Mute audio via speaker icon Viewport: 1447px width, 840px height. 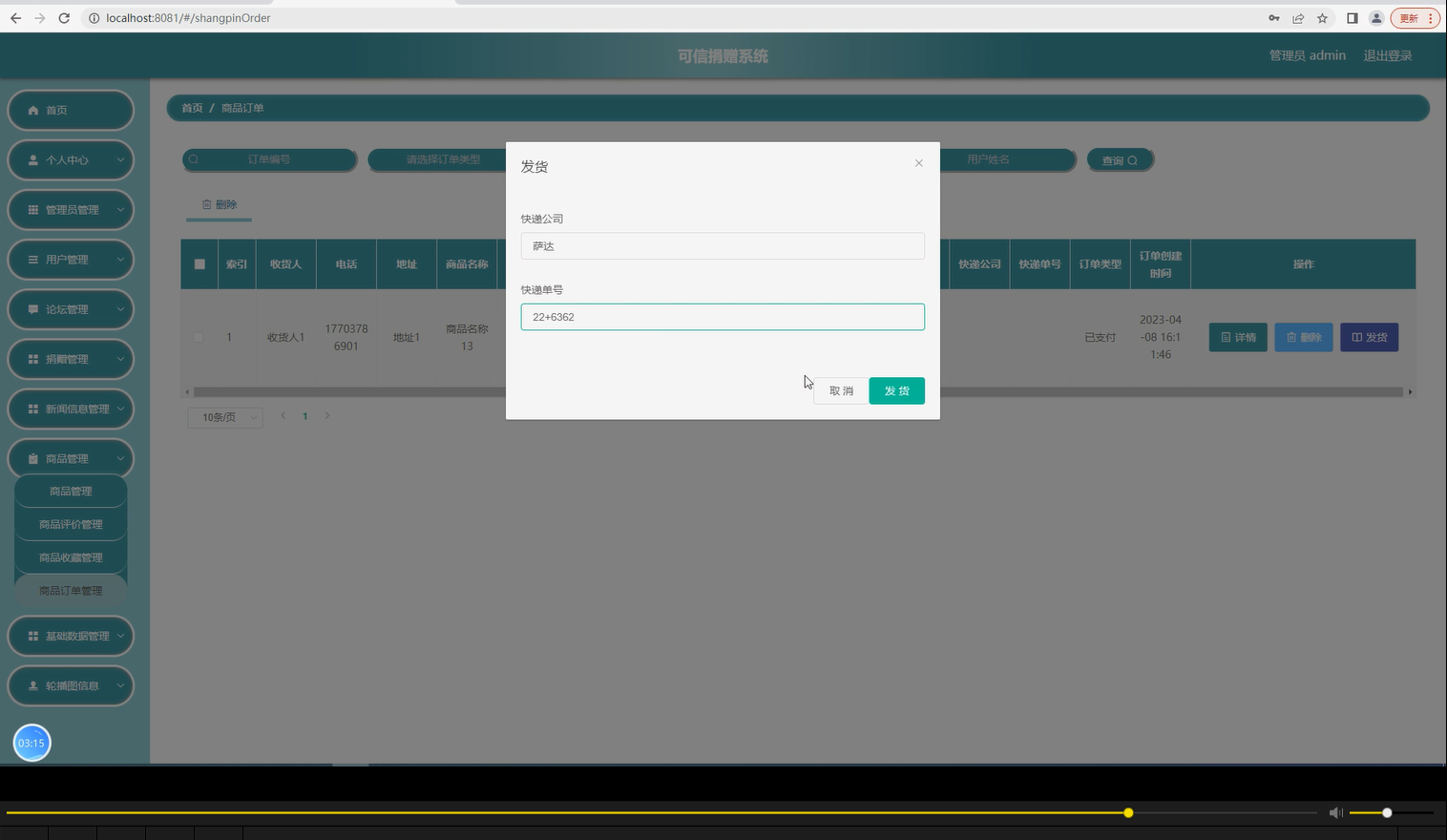(1335, 813)
